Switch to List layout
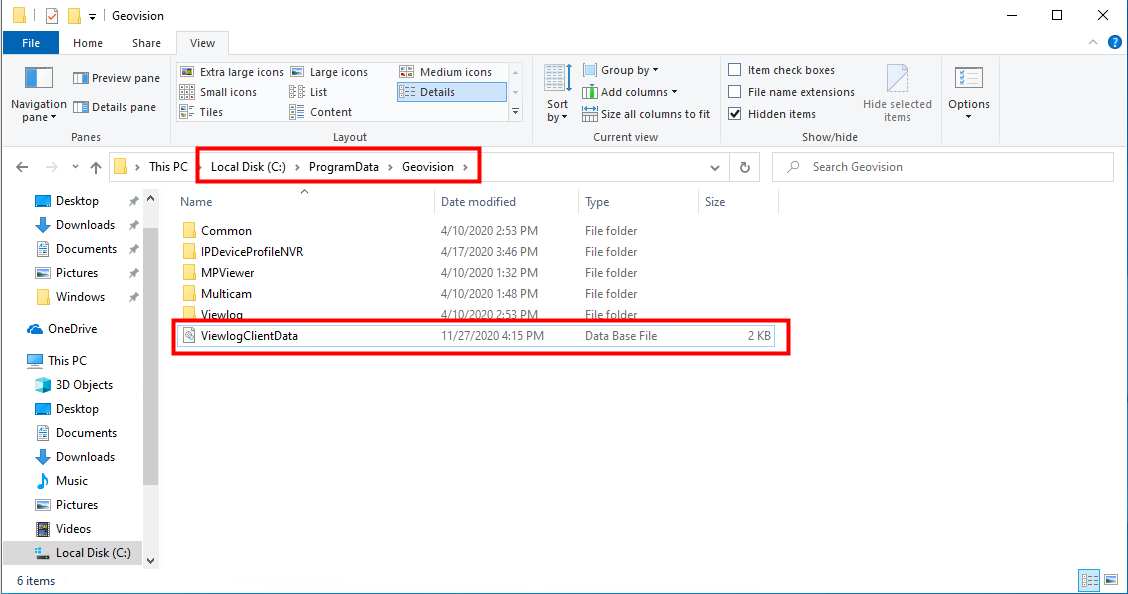1128x594 pixels. [x=308, y=92]
